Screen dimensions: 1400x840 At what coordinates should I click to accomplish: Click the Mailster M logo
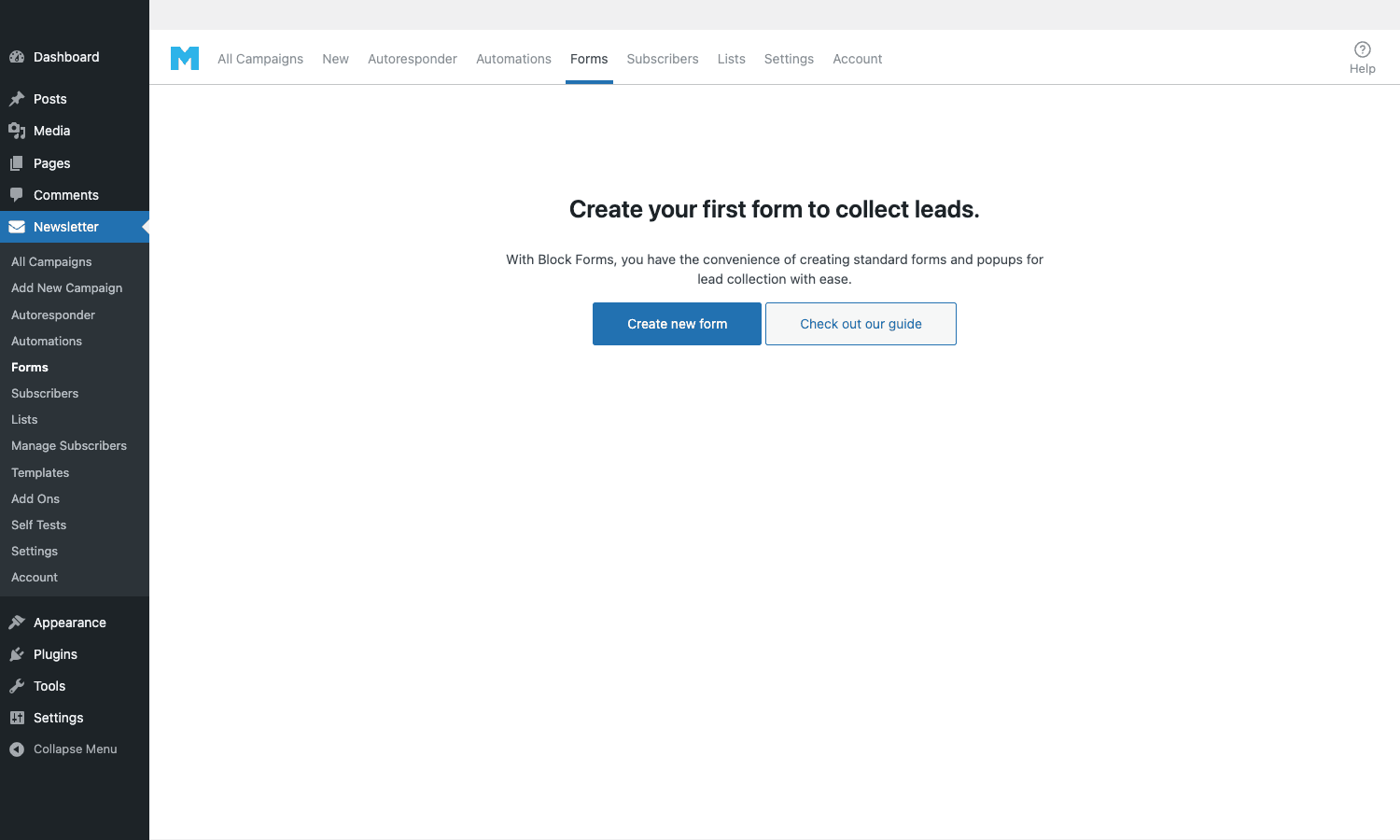[x=185, y=58]
